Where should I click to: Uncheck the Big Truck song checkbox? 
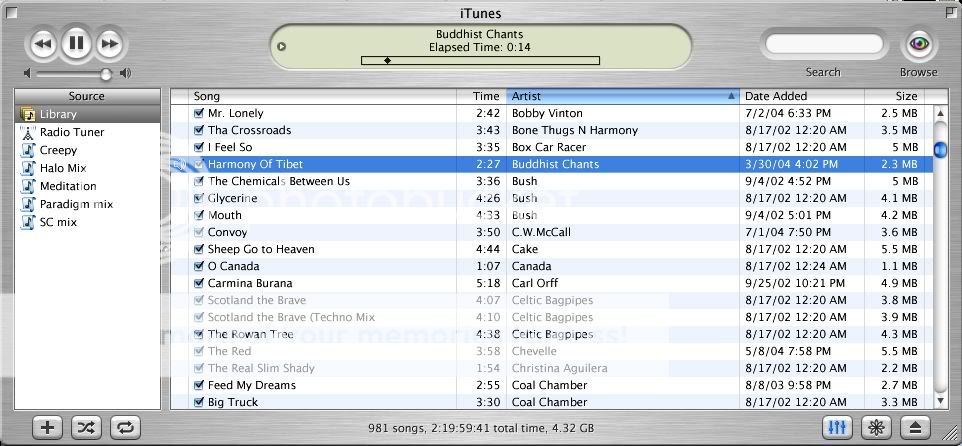pos(199,402)
